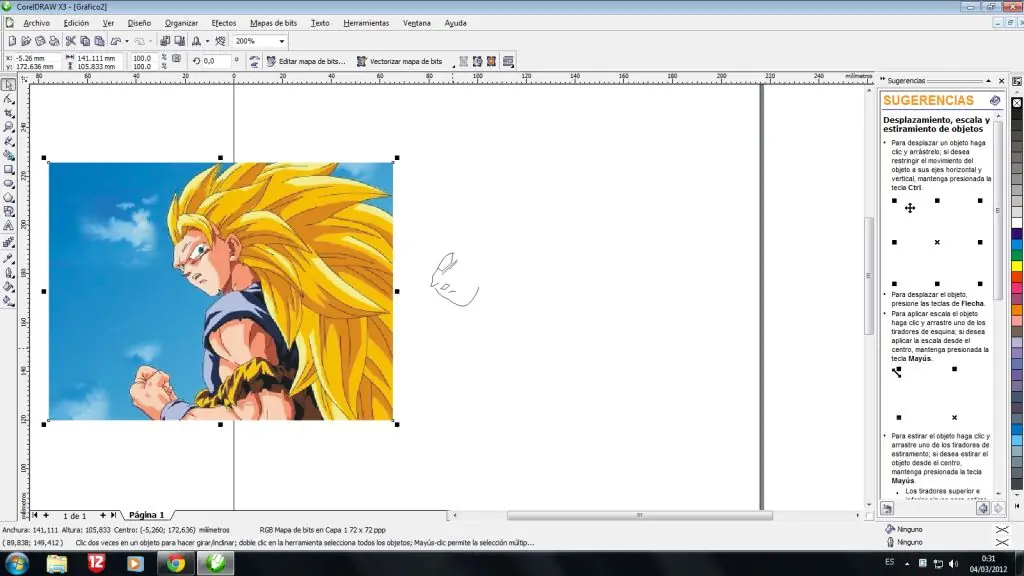1024x576 pixels.
Task: Open the Efectos menu
Action: 224,22
